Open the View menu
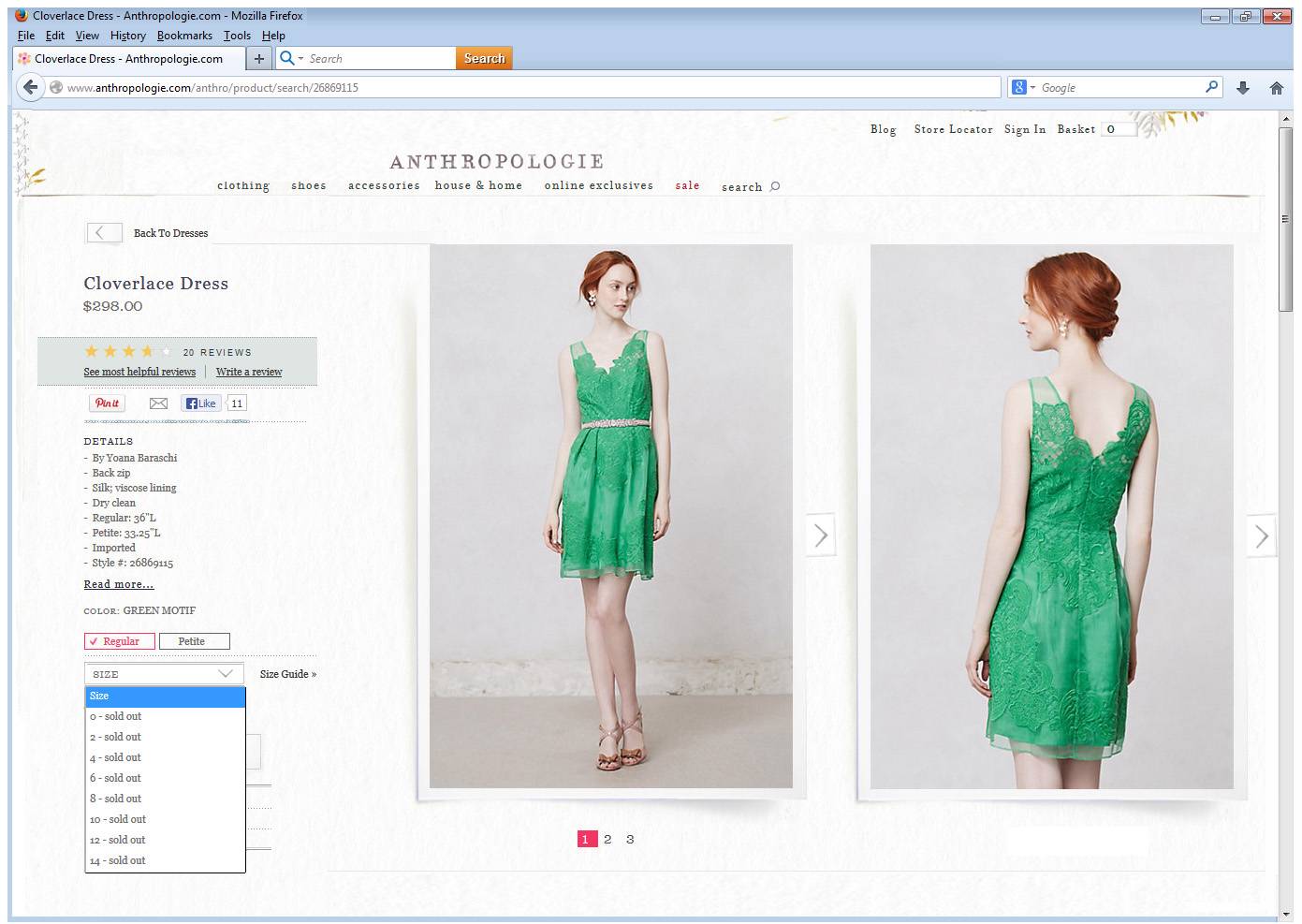The width and height of the screenshot is (1302, 924). tap(87, 36)
